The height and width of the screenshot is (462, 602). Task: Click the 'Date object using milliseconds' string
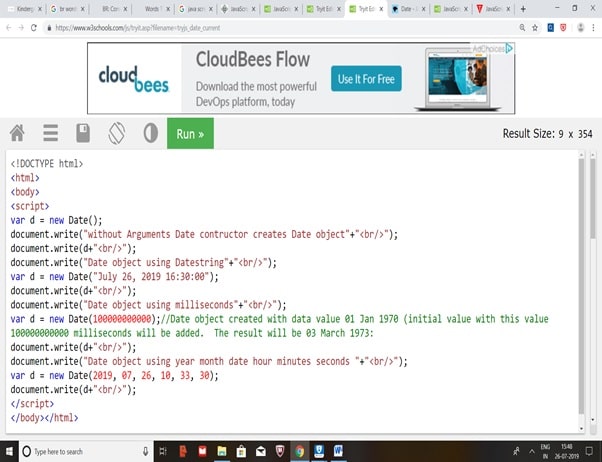[x=160, y=305]
